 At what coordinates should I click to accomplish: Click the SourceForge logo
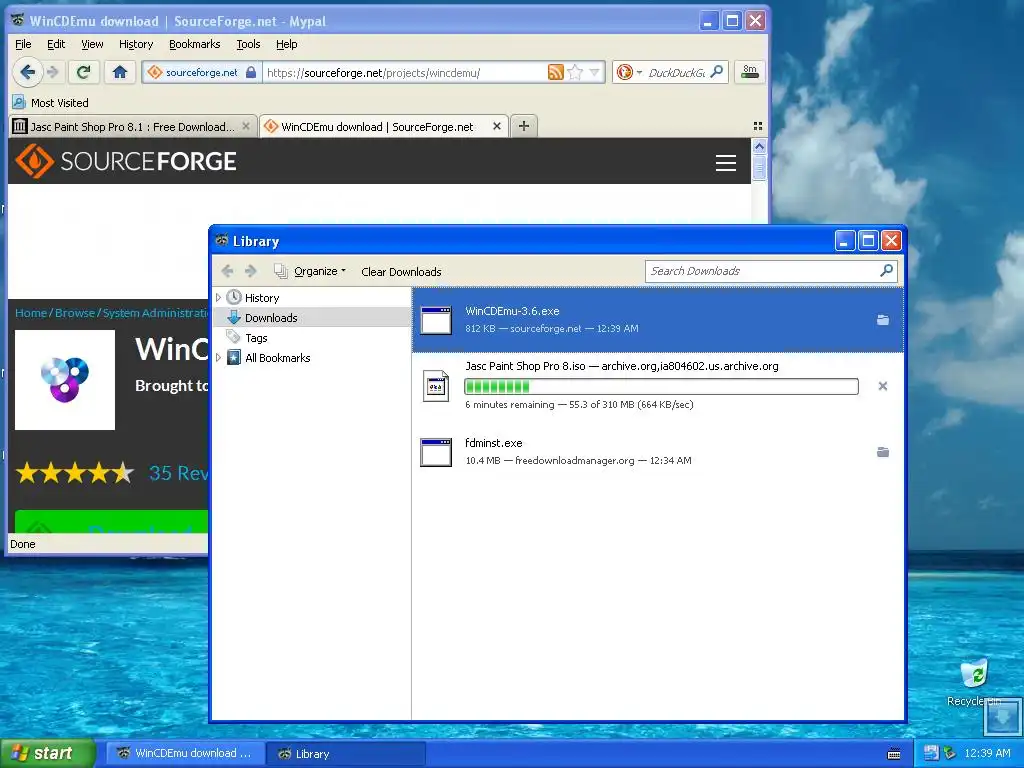click(125, 161)
